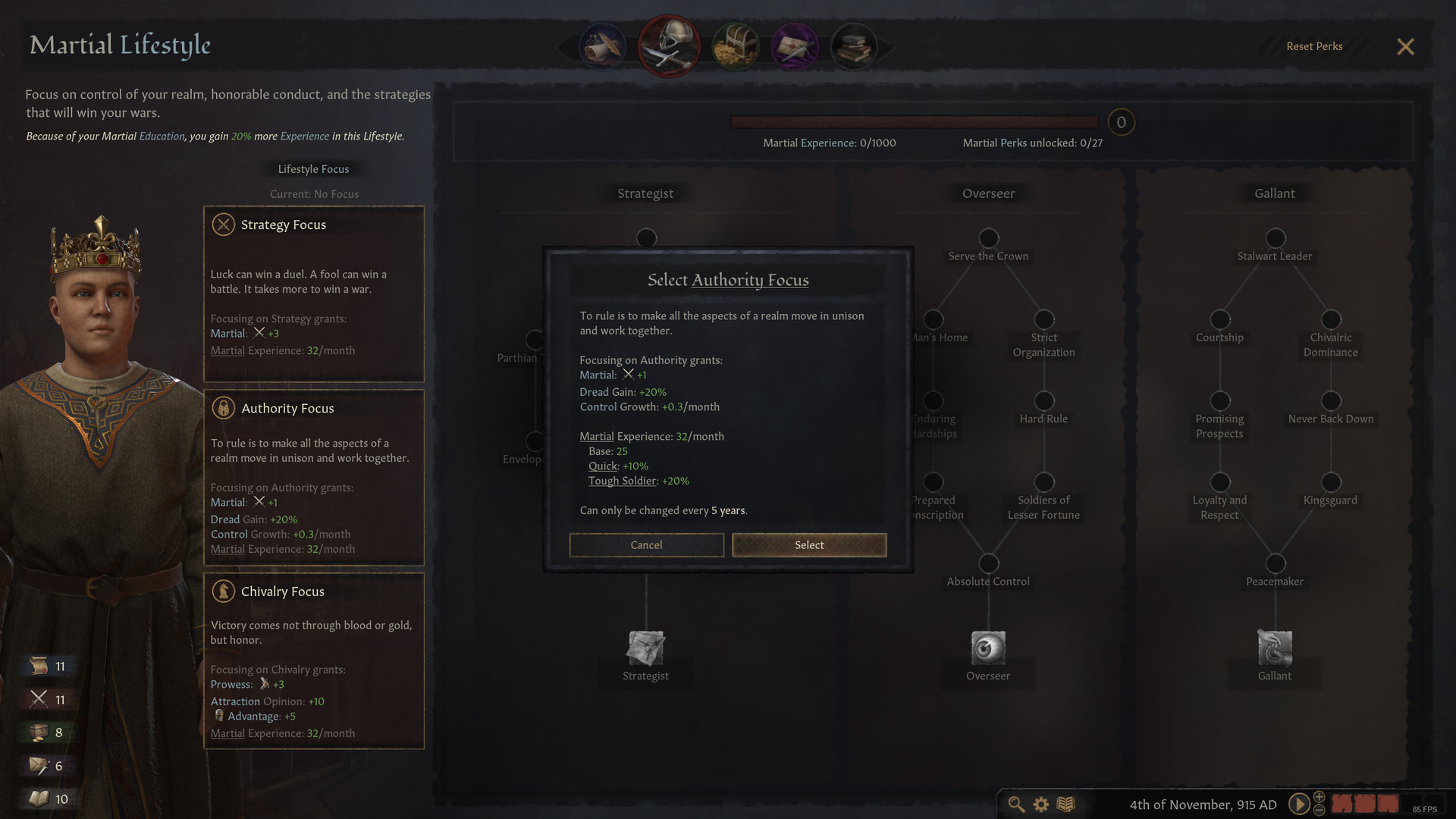Choose the Strategy Focus card
Screen dimensions: 1456x819
(x=314, y=294)
